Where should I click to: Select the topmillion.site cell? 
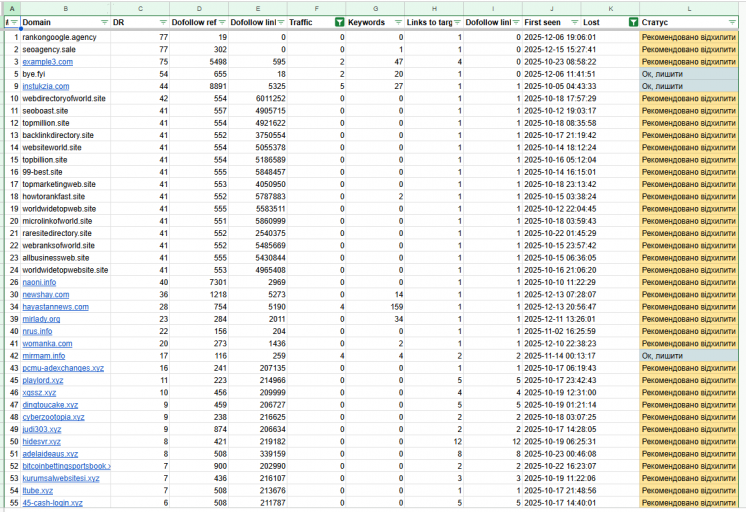pos(66,123)
